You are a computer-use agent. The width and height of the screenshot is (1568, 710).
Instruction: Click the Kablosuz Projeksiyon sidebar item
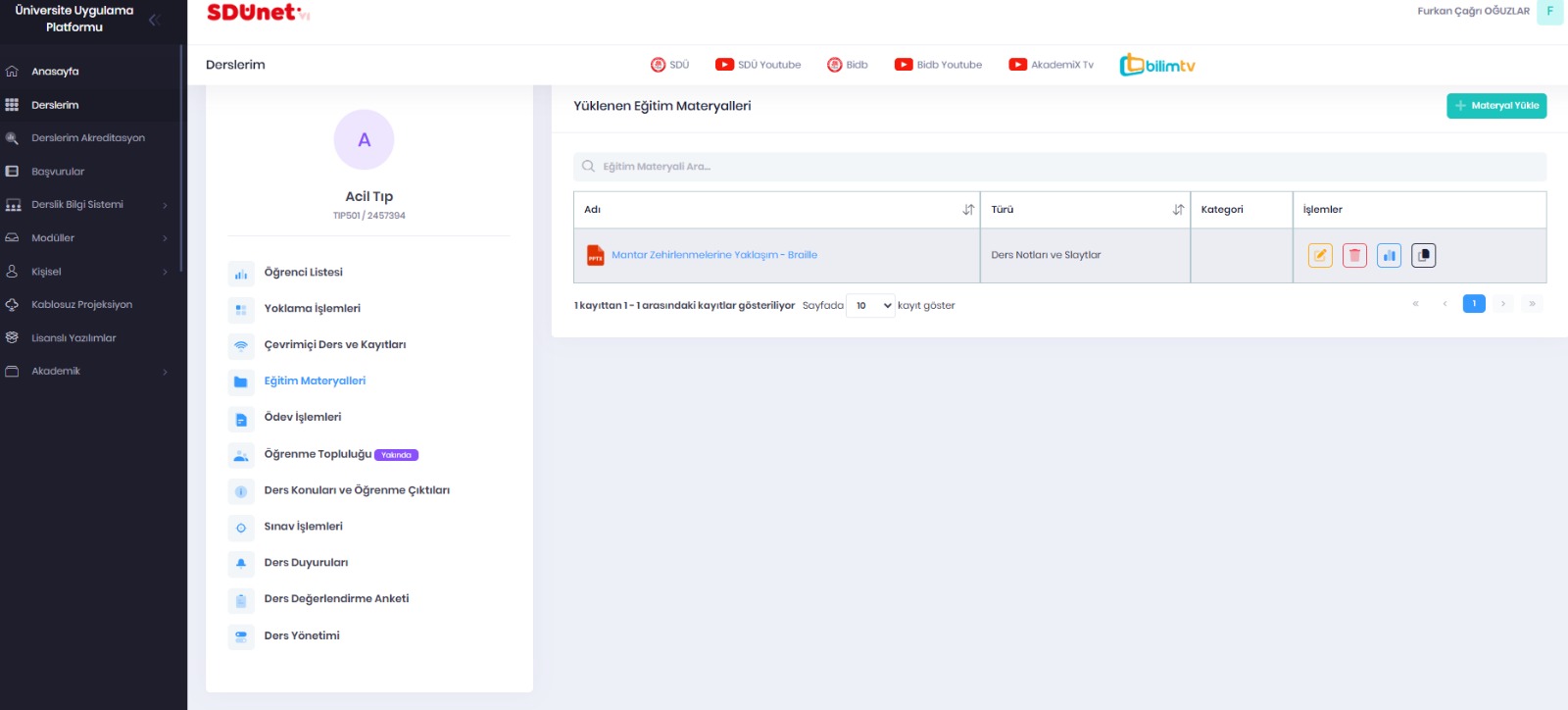click(x=81, y=305)
